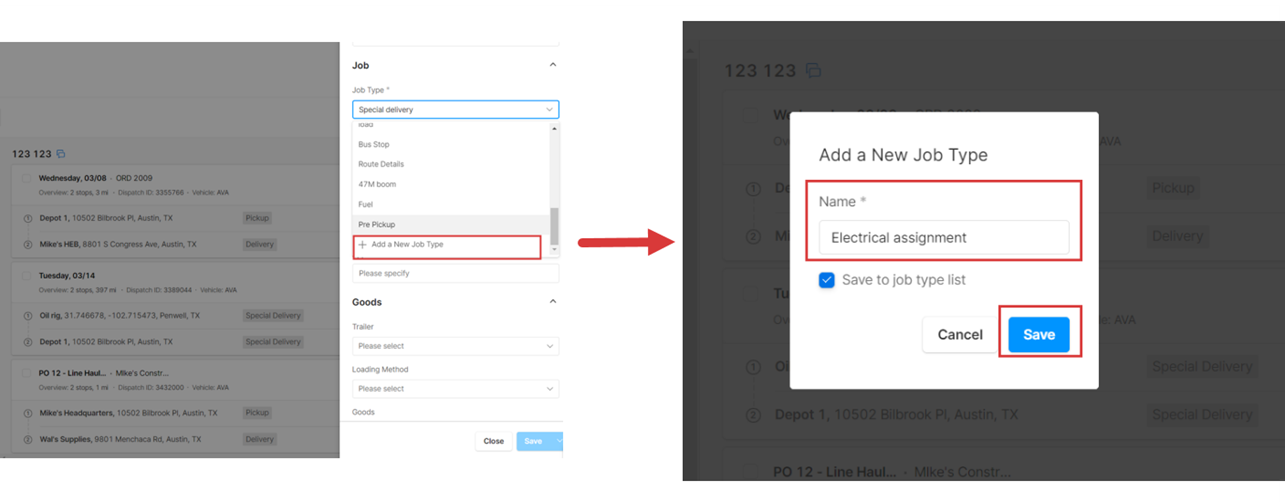Check the PO 12 - Line Haul checkbox

pos(27,373)
